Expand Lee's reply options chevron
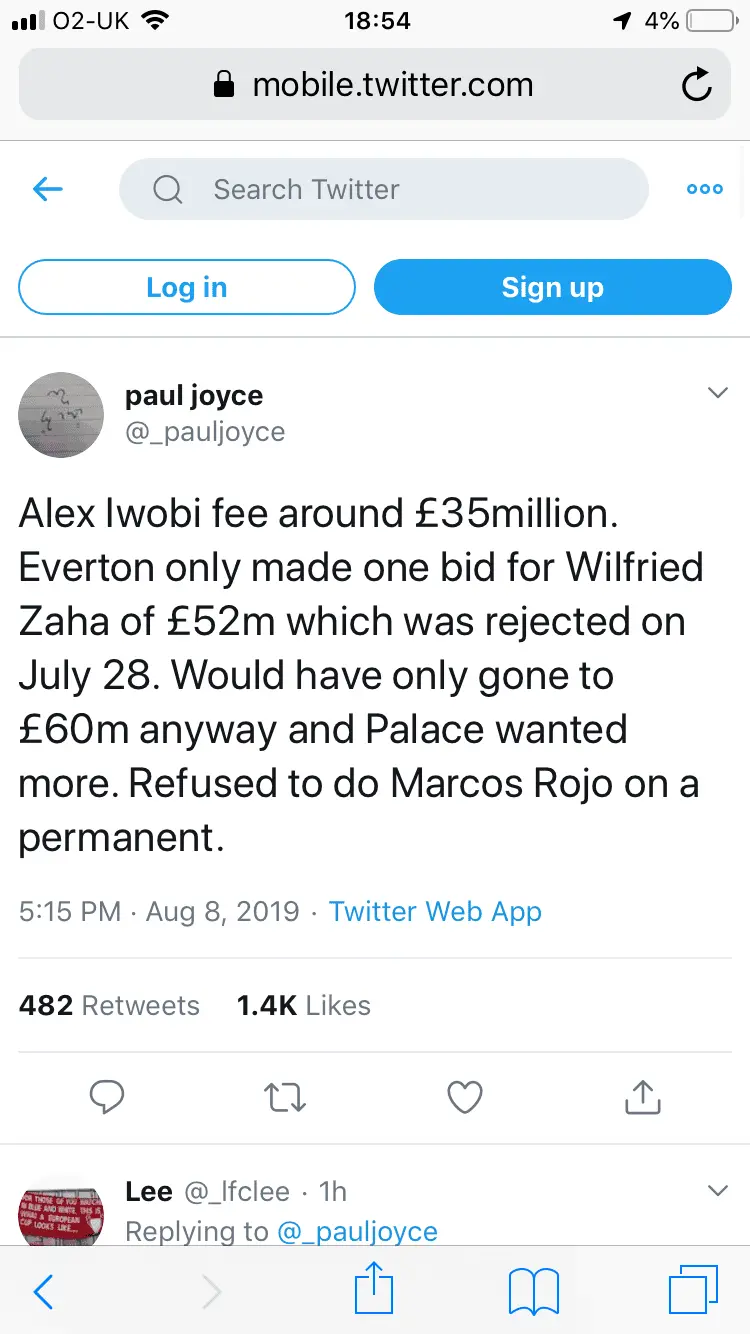This screenshot has height=1334, width=750. tap(717, 1190)
